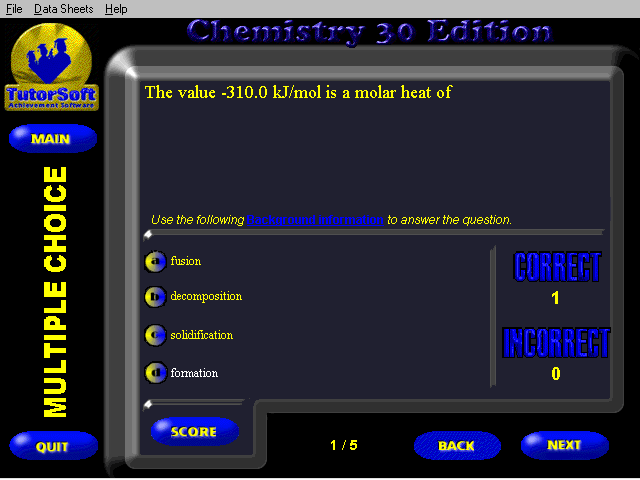This screenshot has width=640, height=480.
Task: Click the word fusion
Action: tap(186, 261)
